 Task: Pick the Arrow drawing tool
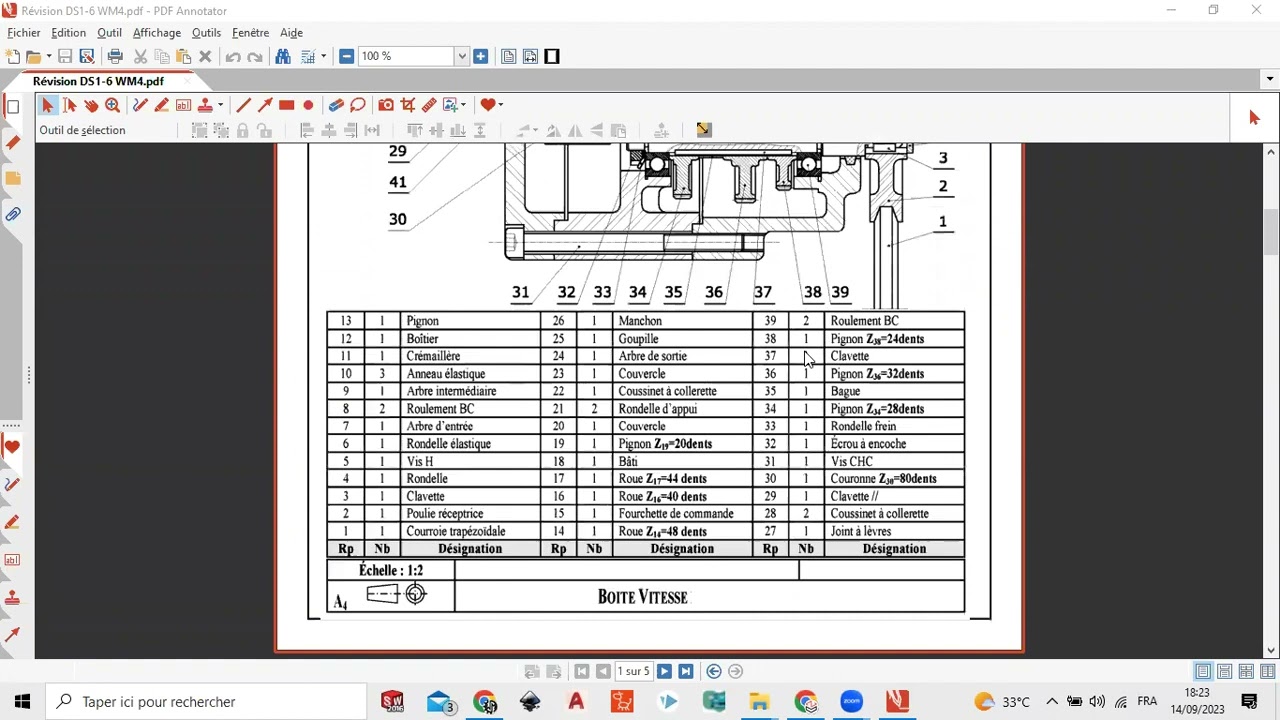[x=265, y=105]
